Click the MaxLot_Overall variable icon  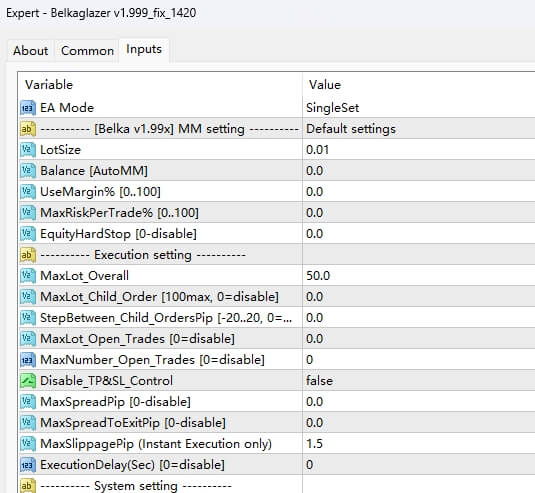point(28,276)
